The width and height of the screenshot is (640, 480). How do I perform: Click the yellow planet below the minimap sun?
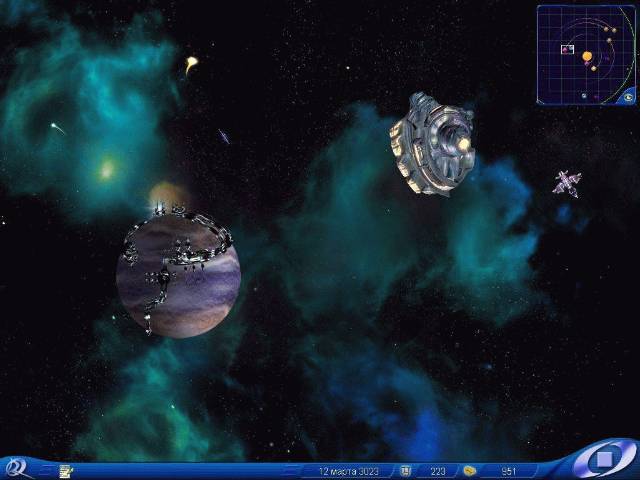coord(594,69)
